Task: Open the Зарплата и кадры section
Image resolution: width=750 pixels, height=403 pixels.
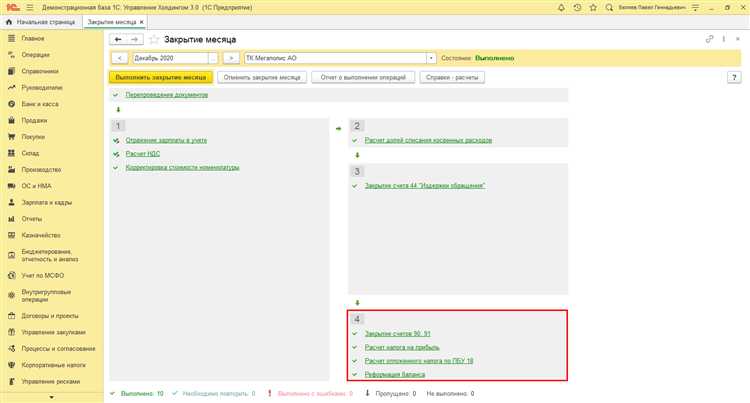Action: pyautogui.click(x=46, y=202)
